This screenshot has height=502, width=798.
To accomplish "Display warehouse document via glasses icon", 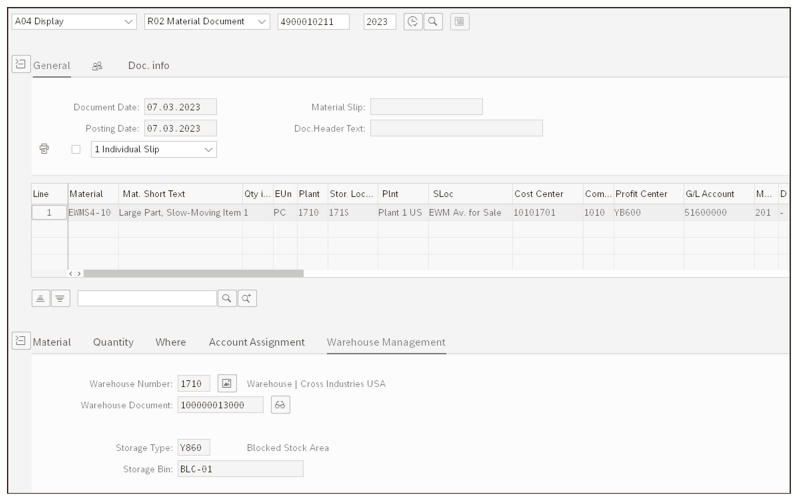I will point(281,405).
